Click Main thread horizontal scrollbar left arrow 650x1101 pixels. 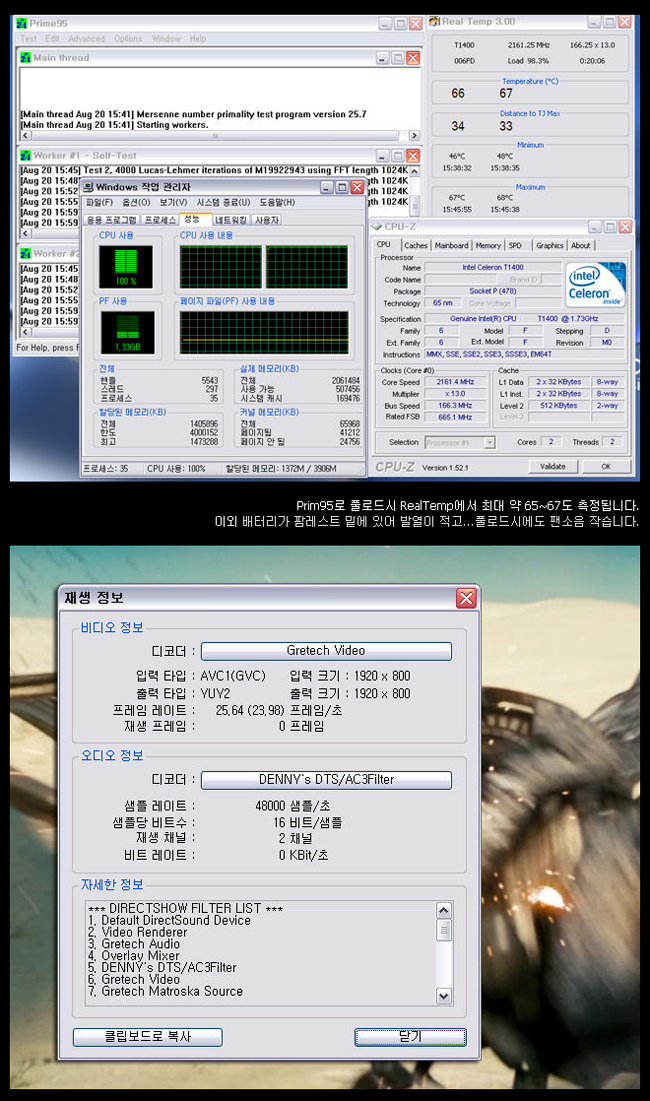26,135
